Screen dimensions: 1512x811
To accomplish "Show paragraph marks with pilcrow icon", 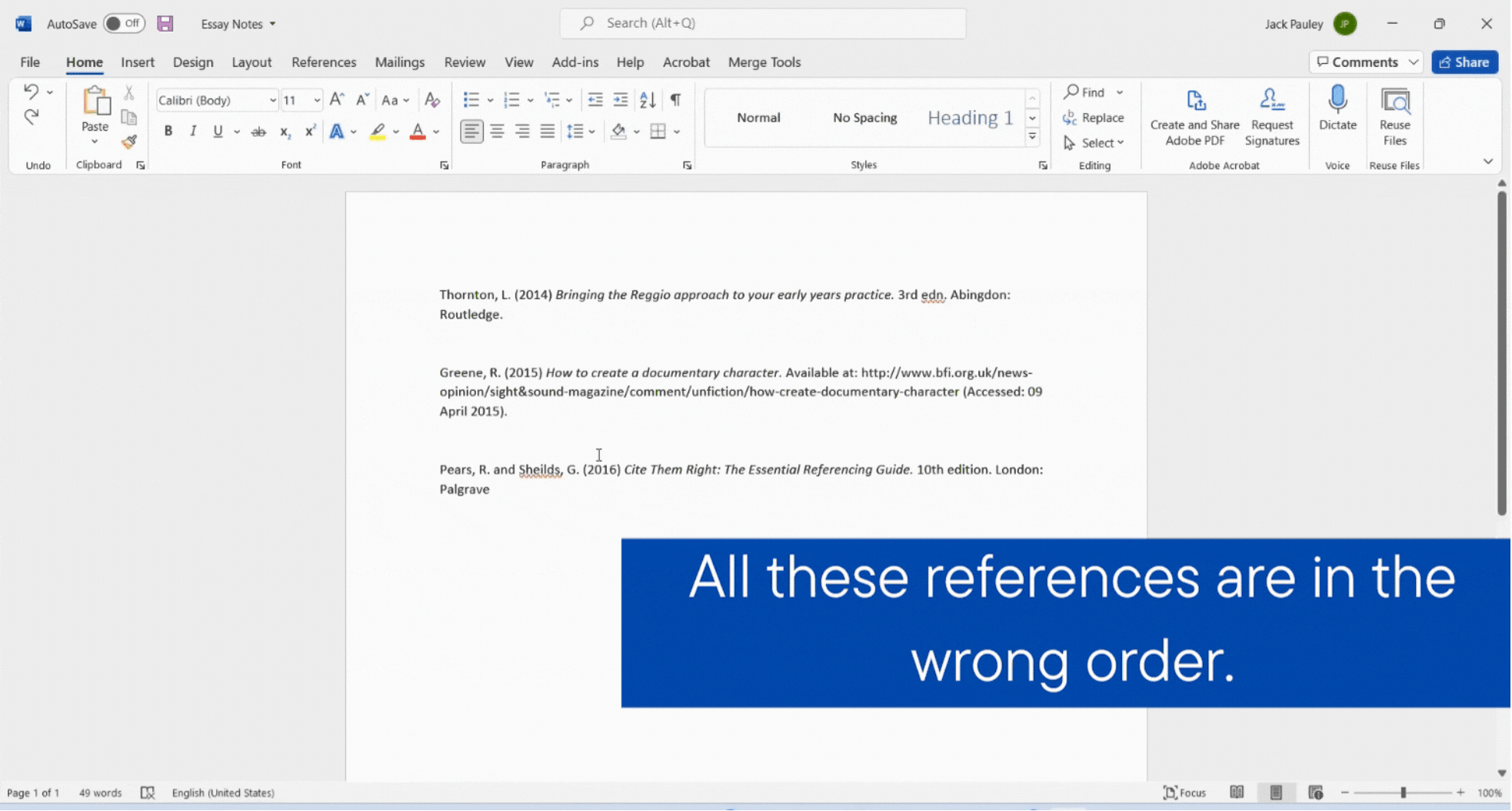I will (675, 100).
